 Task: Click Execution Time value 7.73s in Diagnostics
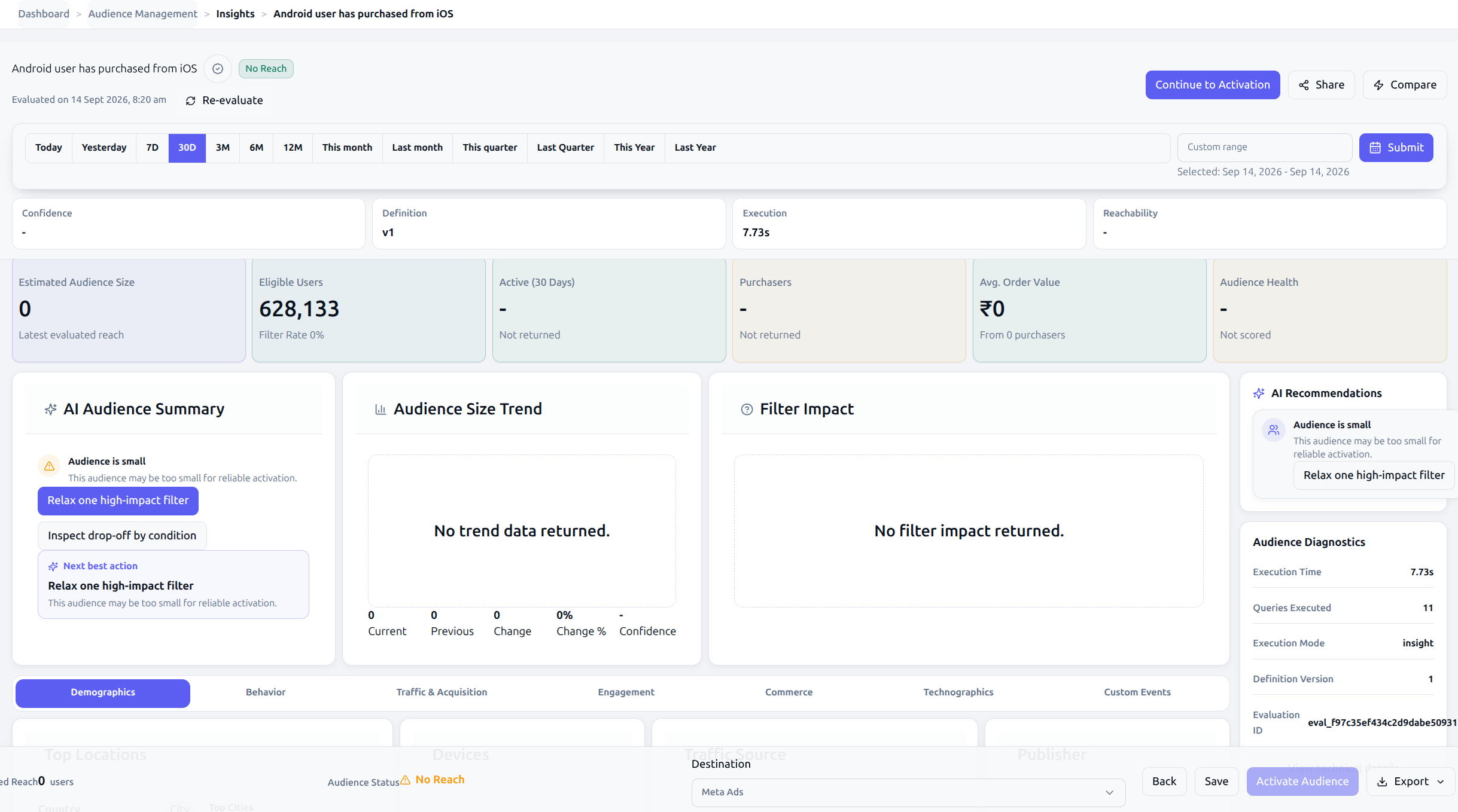click(x=1422, y=572)
